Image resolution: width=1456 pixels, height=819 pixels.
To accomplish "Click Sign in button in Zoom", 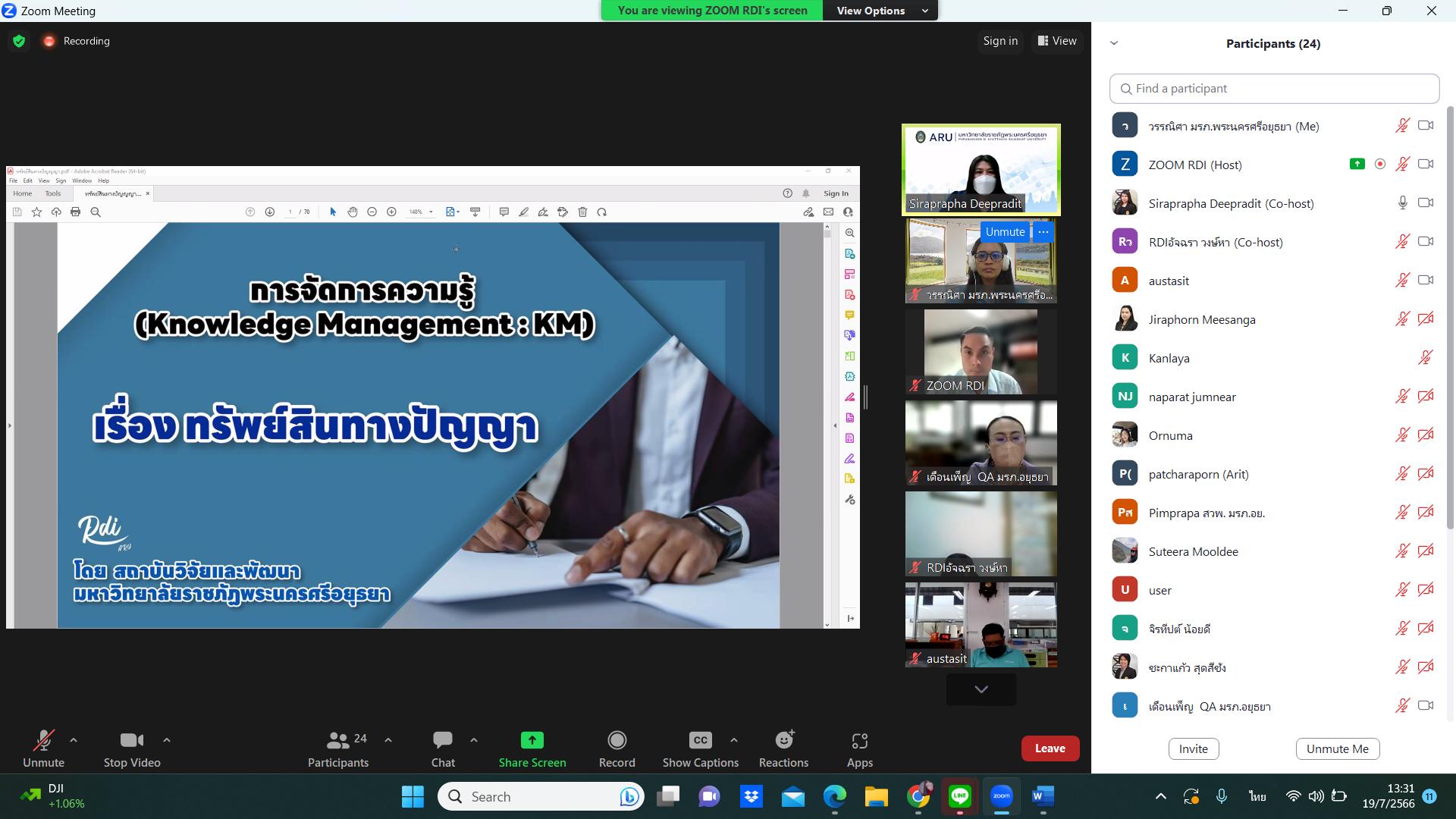I will click(1000, 41).
